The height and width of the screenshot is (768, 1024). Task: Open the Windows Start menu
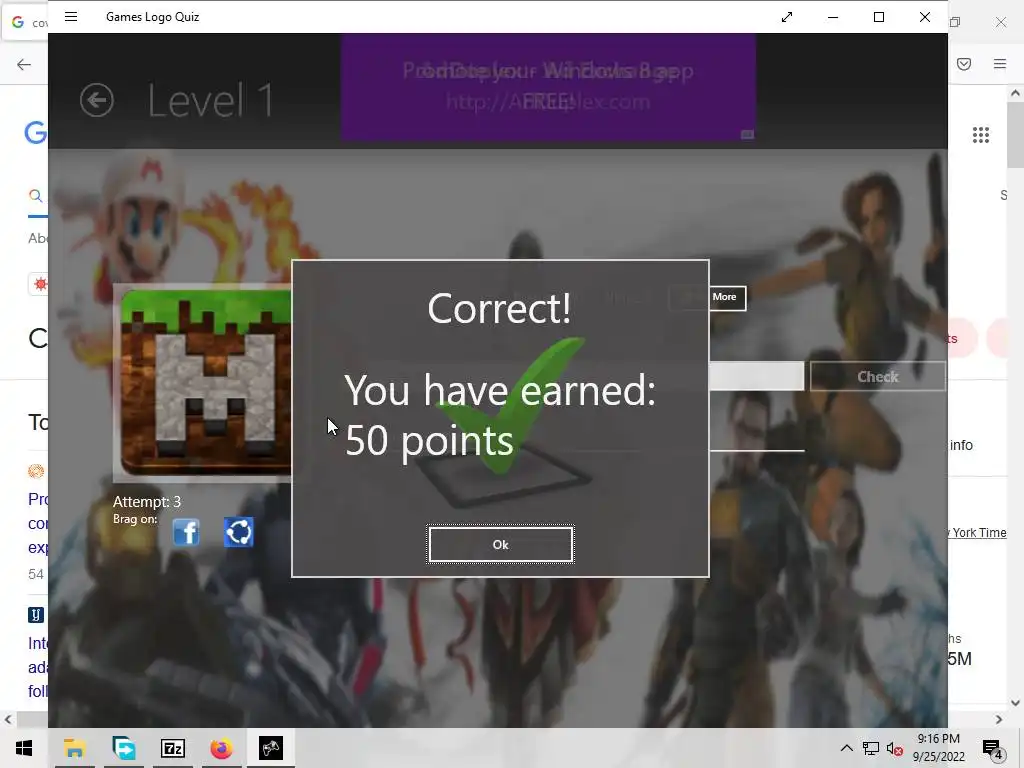coord(24,748)
